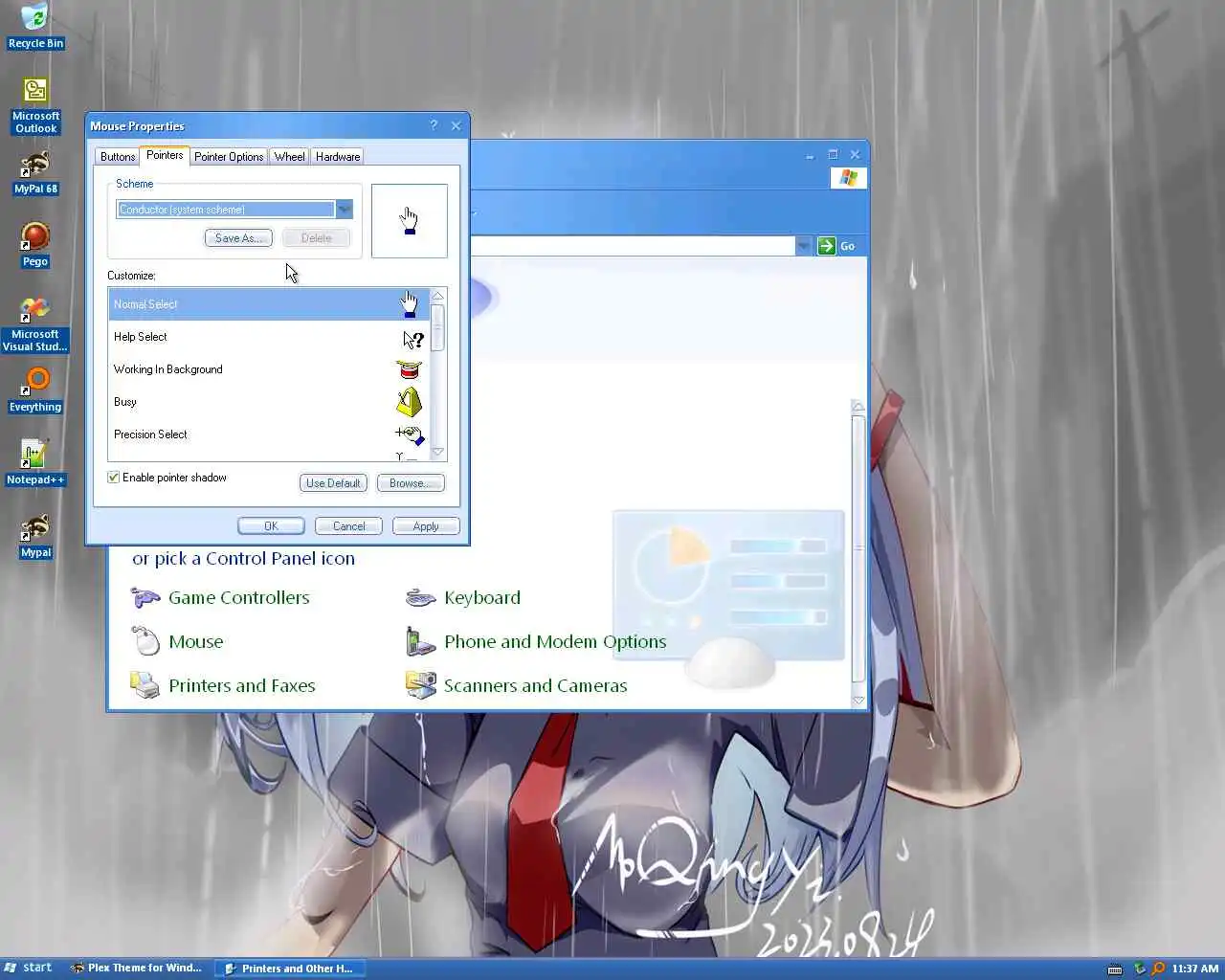Image resolution: width=1225 pixels, height=980 pixels.
Task: Open the Wheel tab
Action: 289,157
